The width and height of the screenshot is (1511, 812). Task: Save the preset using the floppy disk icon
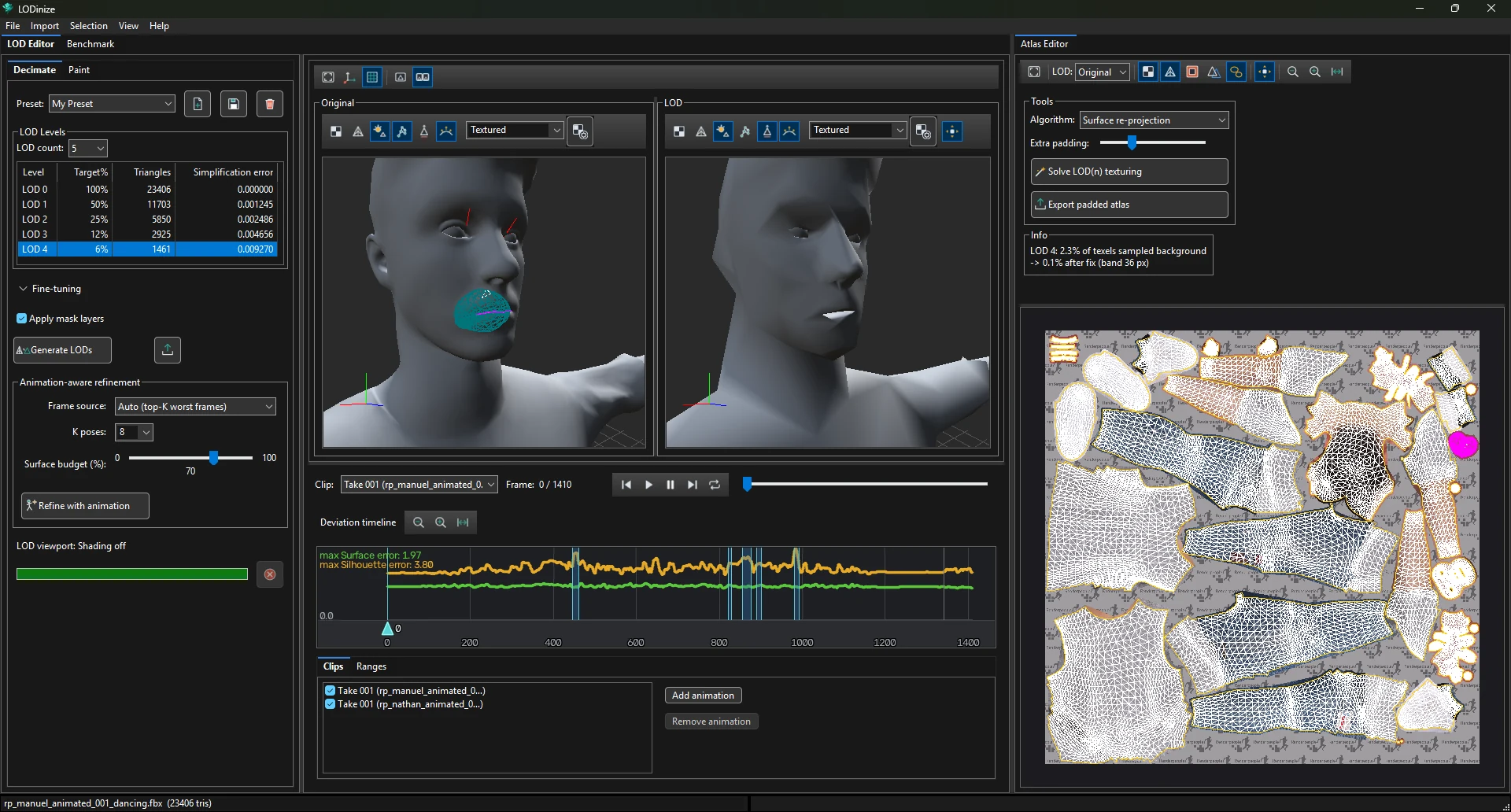pos(234,104)
